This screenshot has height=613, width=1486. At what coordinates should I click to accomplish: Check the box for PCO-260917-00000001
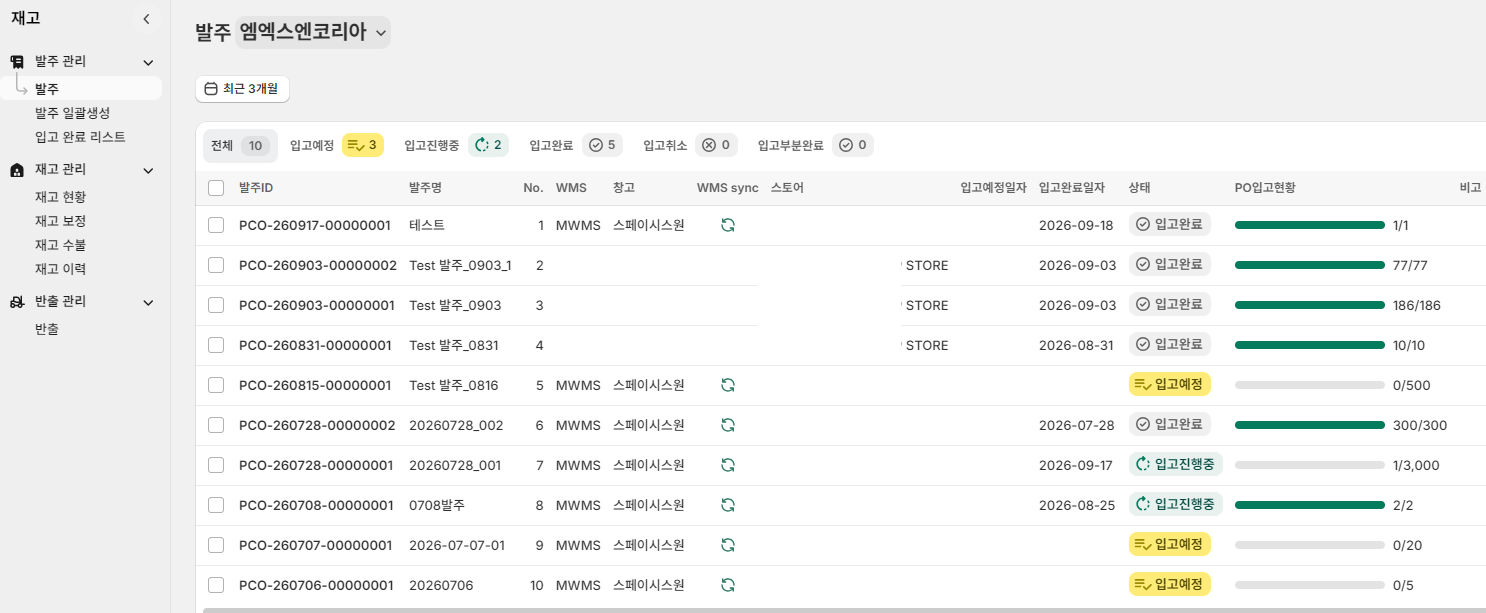[216, 225]
